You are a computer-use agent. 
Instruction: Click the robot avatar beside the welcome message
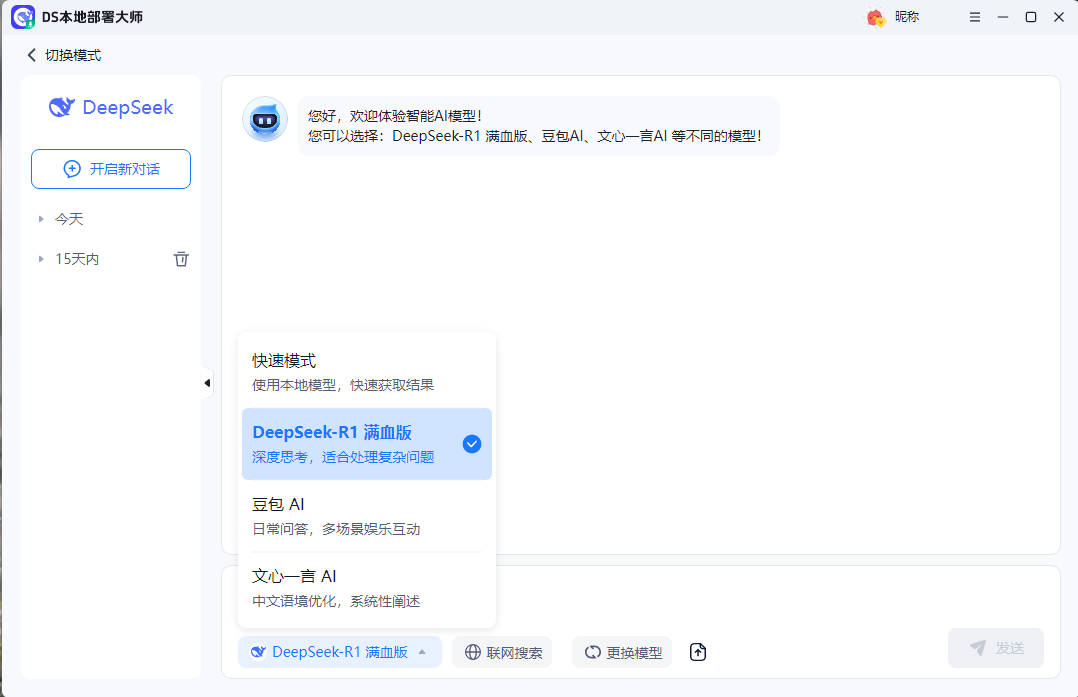click(x=264, y=119)
